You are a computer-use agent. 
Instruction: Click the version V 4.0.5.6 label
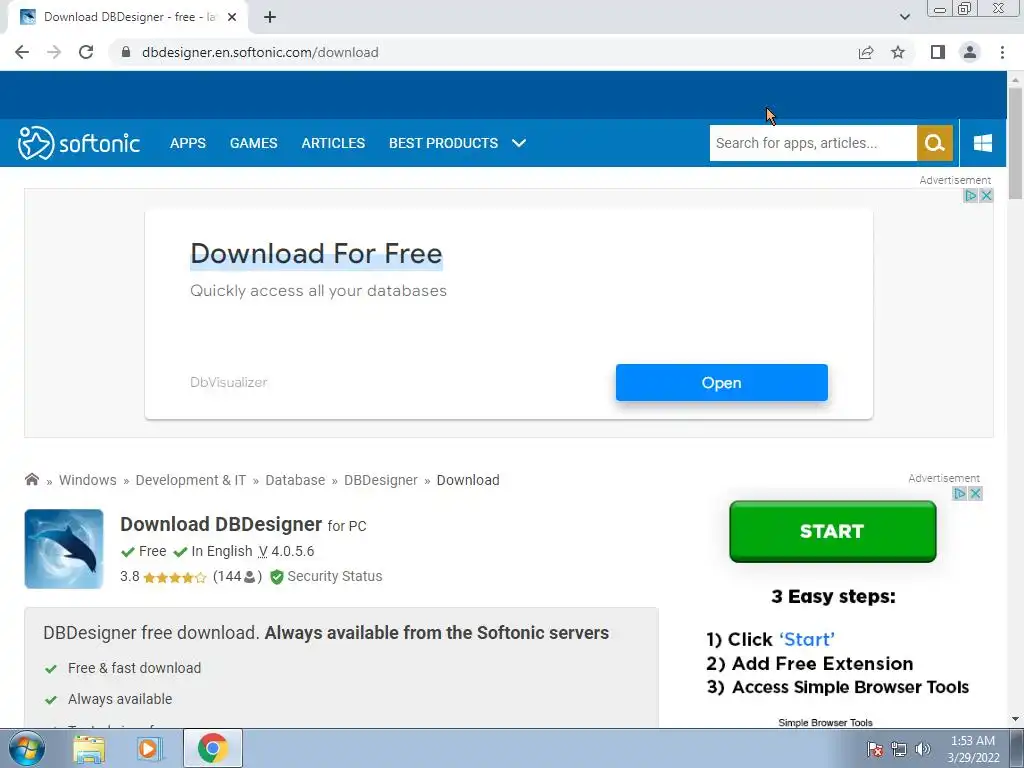[x=286, y=551]
